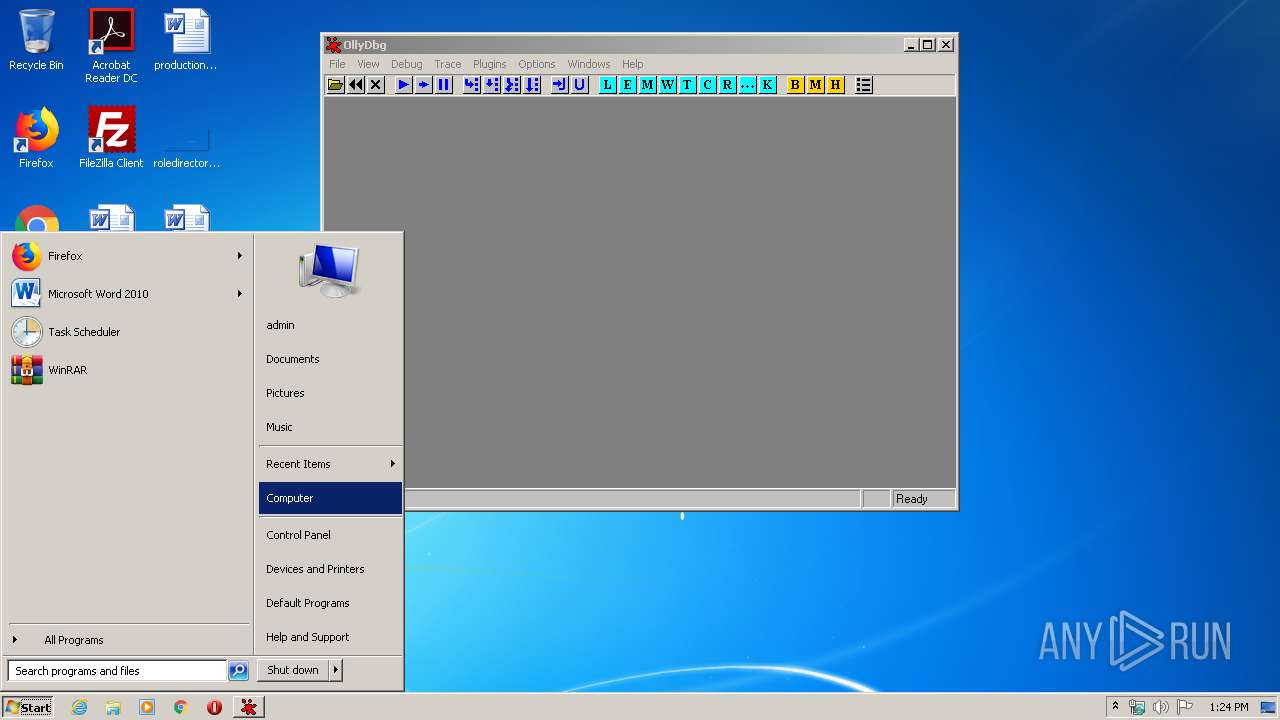Open the Trace menu in OllyDbg
1280x720 pixels.
point(447,64)
